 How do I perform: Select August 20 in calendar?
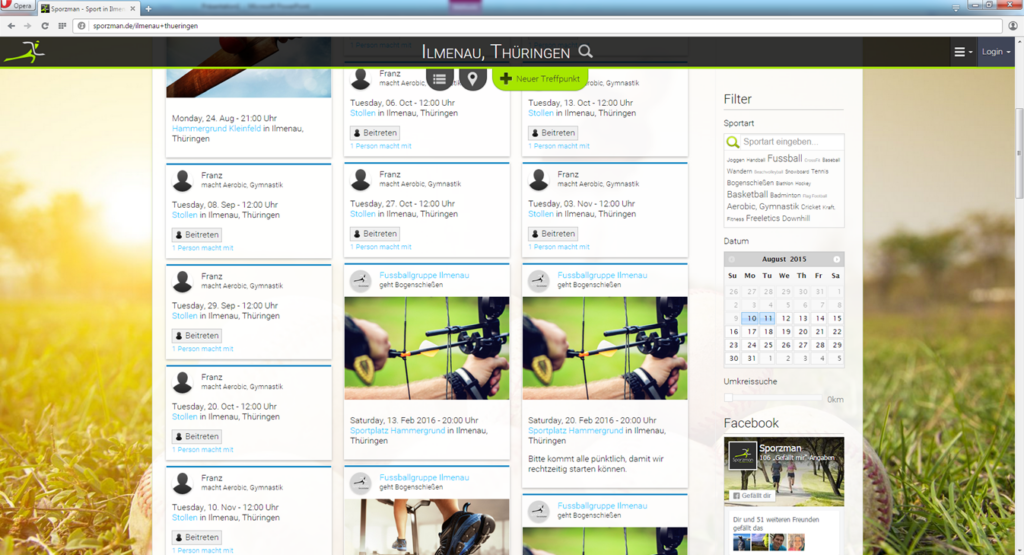(x=803, y=332)
